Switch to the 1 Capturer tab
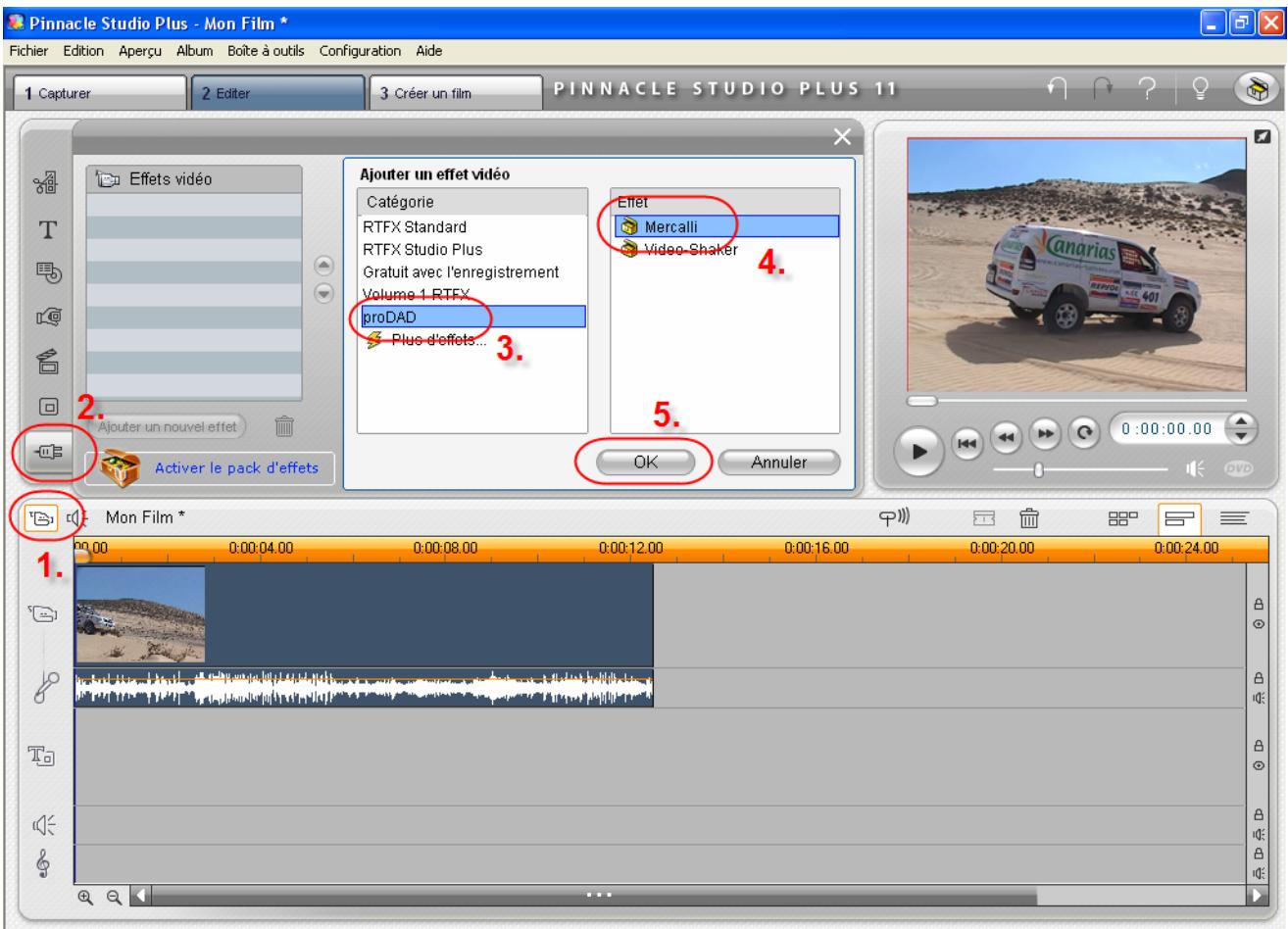Screen dimensions: 1288x929 pos(98,93)
